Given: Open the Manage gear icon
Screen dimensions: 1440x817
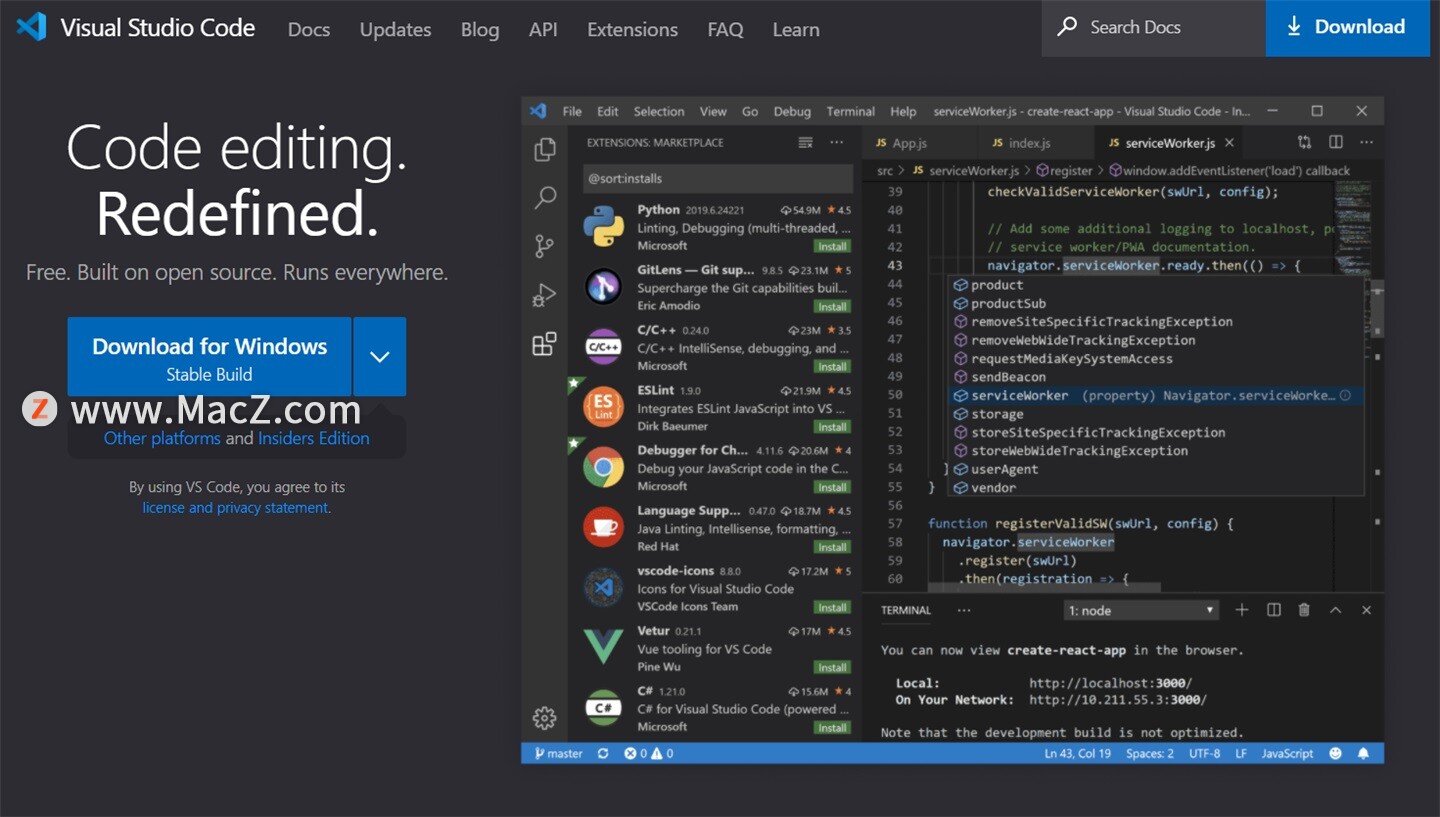Looking at the screenshot, I should [545, 717].
